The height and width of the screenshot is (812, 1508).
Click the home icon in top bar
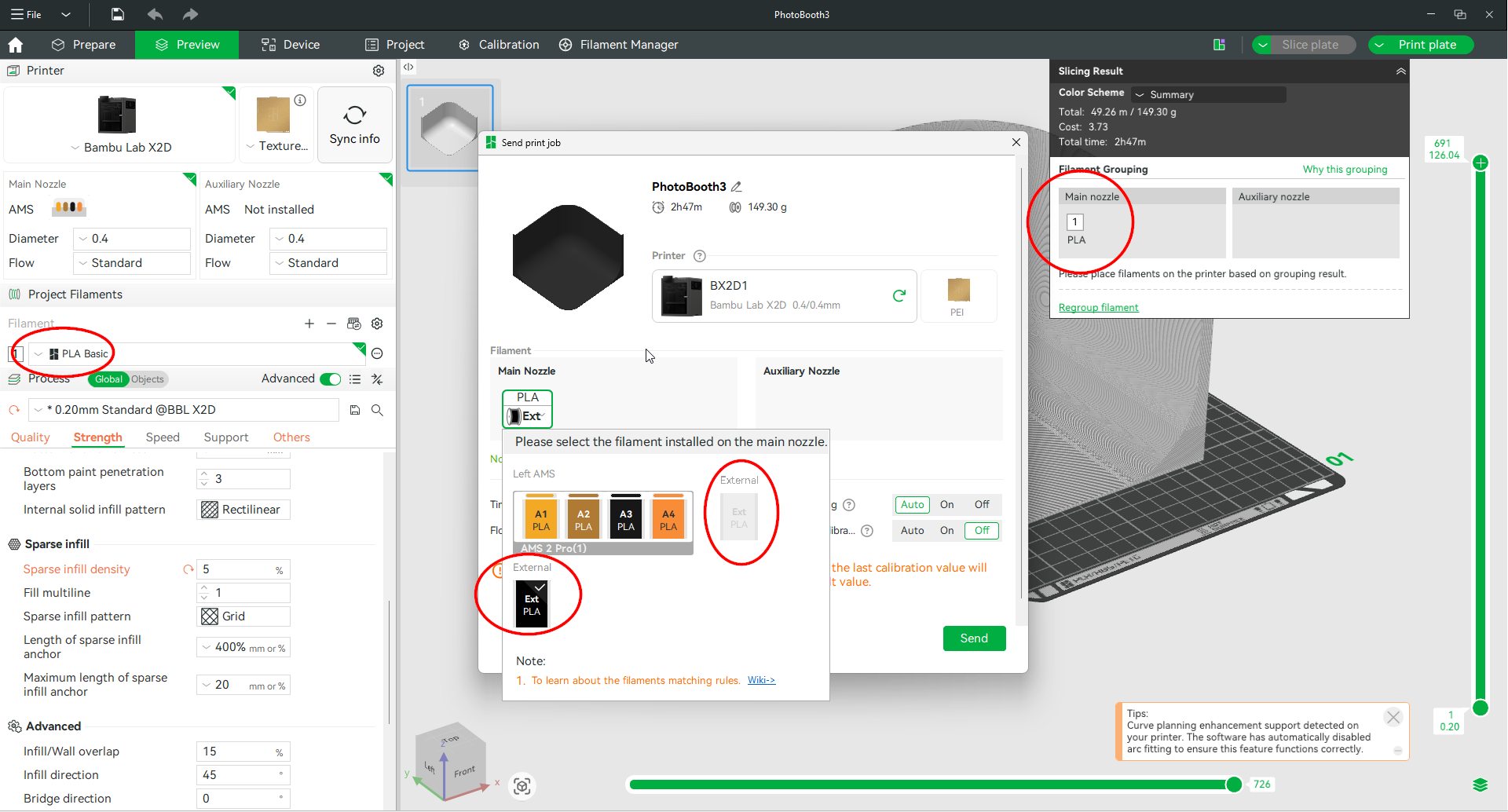pos(15,45)
